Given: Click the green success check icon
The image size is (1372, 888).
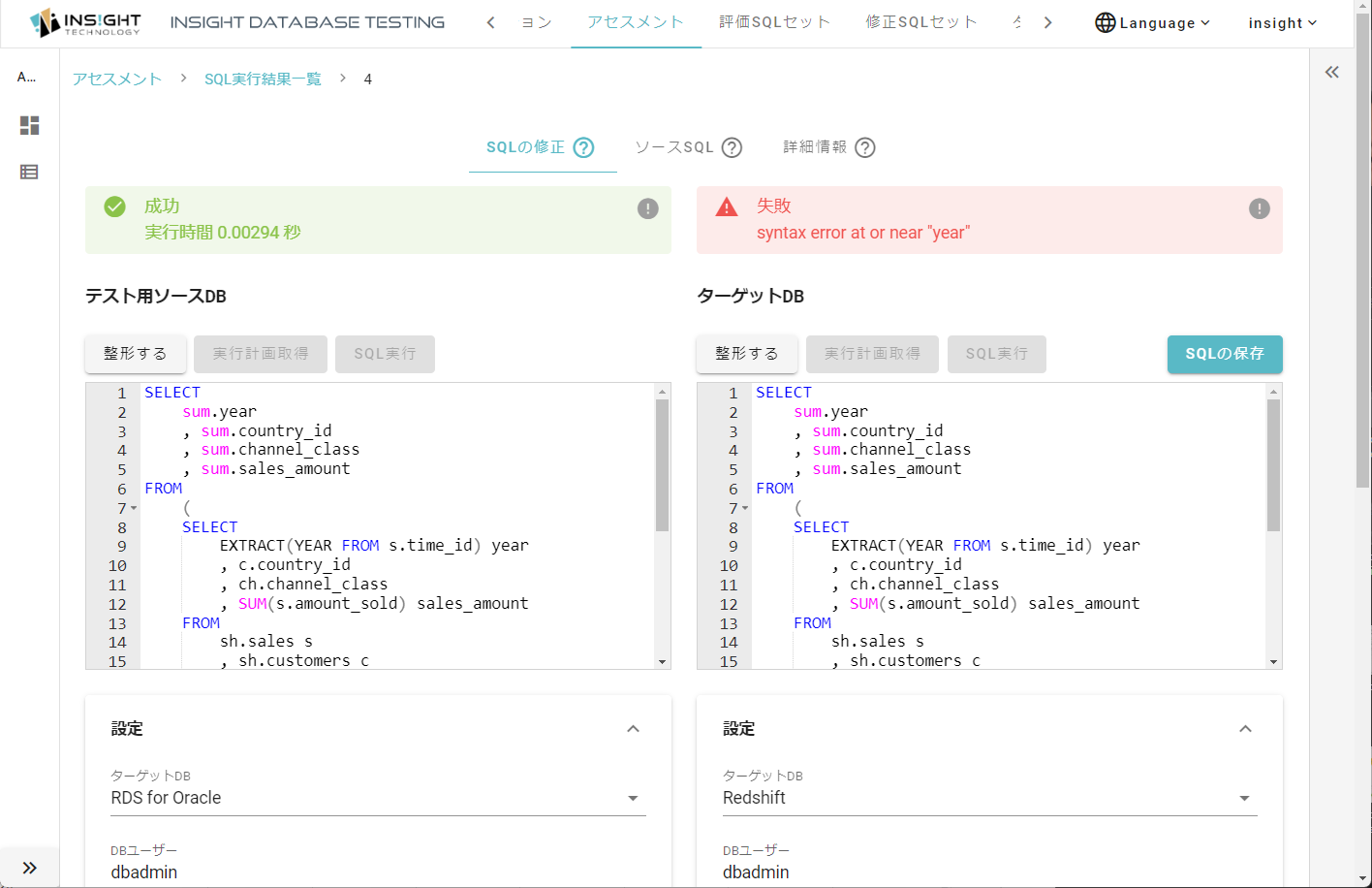Looking at the screenshot, I should [x=115, y=206].
